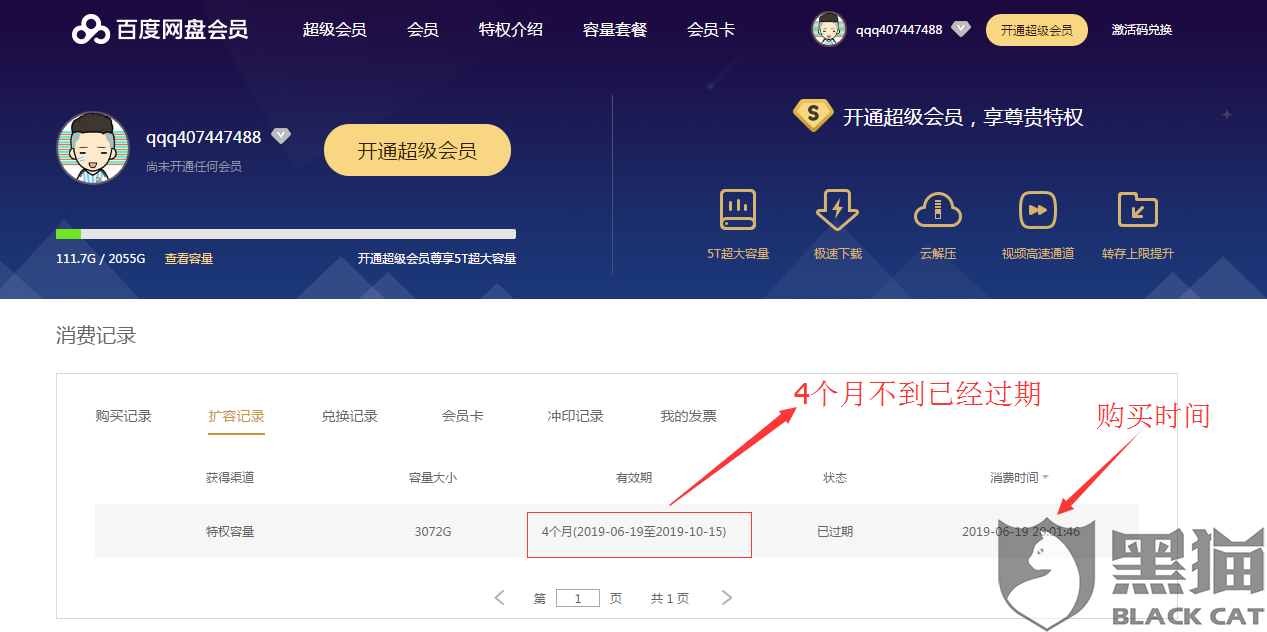Image resolution: width=1267 pixels, height=632 pixels.
Task: Click the small avatar in the header
Action: [829, 29]
